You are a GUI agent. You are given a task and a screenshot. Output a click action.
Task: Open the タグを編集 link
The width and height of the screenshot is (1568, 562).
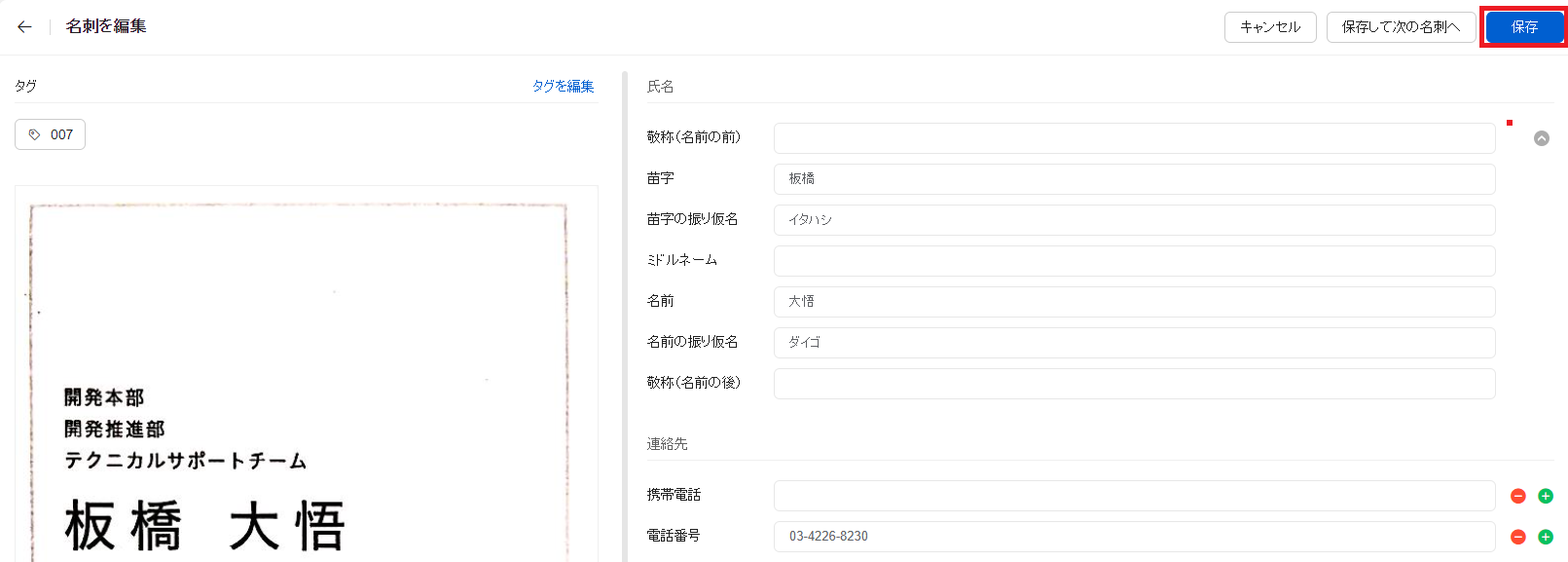(x=563, y=86)
